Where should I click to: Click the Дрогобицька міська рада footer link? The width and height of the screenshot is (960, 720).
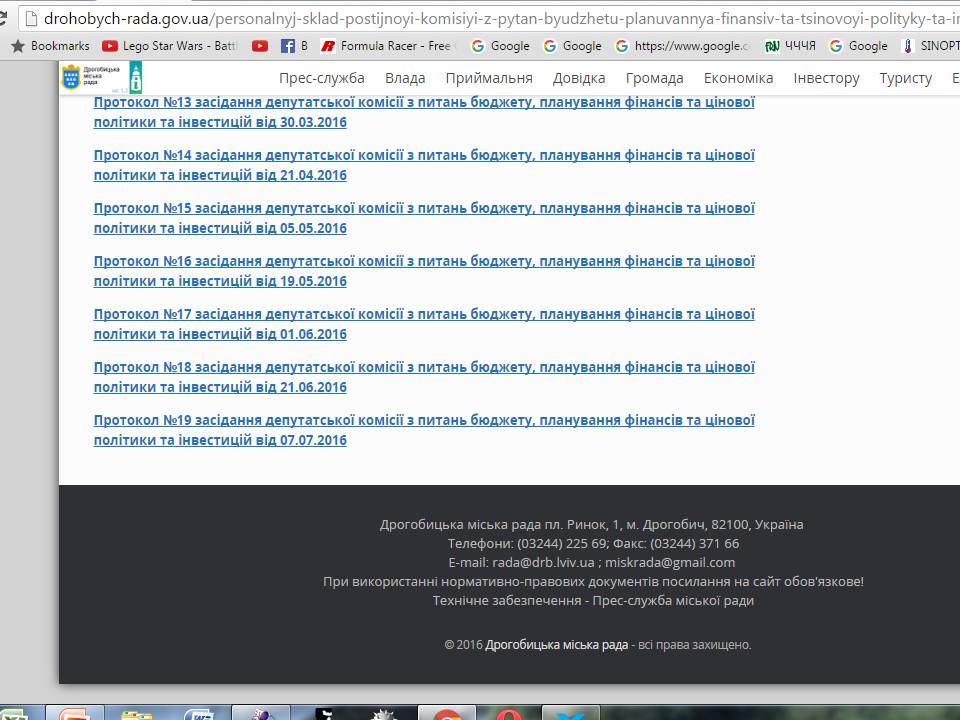tap(557, 645)
